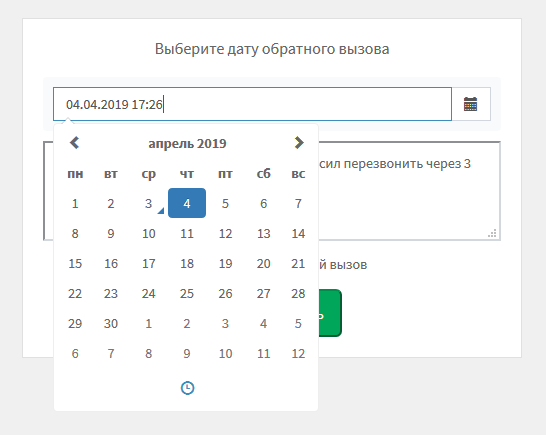Grab the textarea resize handle corner

(x=493, y=234)
